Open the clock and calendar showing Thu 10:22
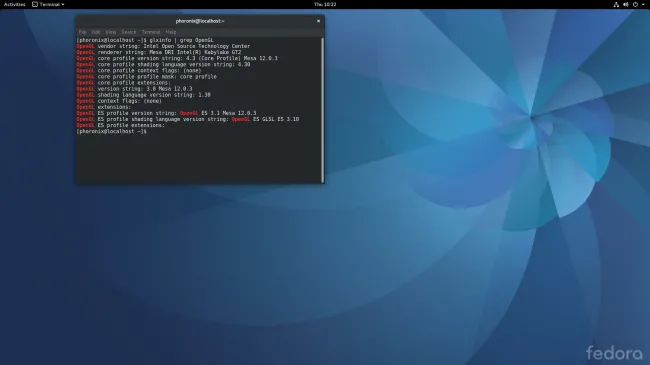The height and width of the screenshot is (365, 650). coord(325,4)
